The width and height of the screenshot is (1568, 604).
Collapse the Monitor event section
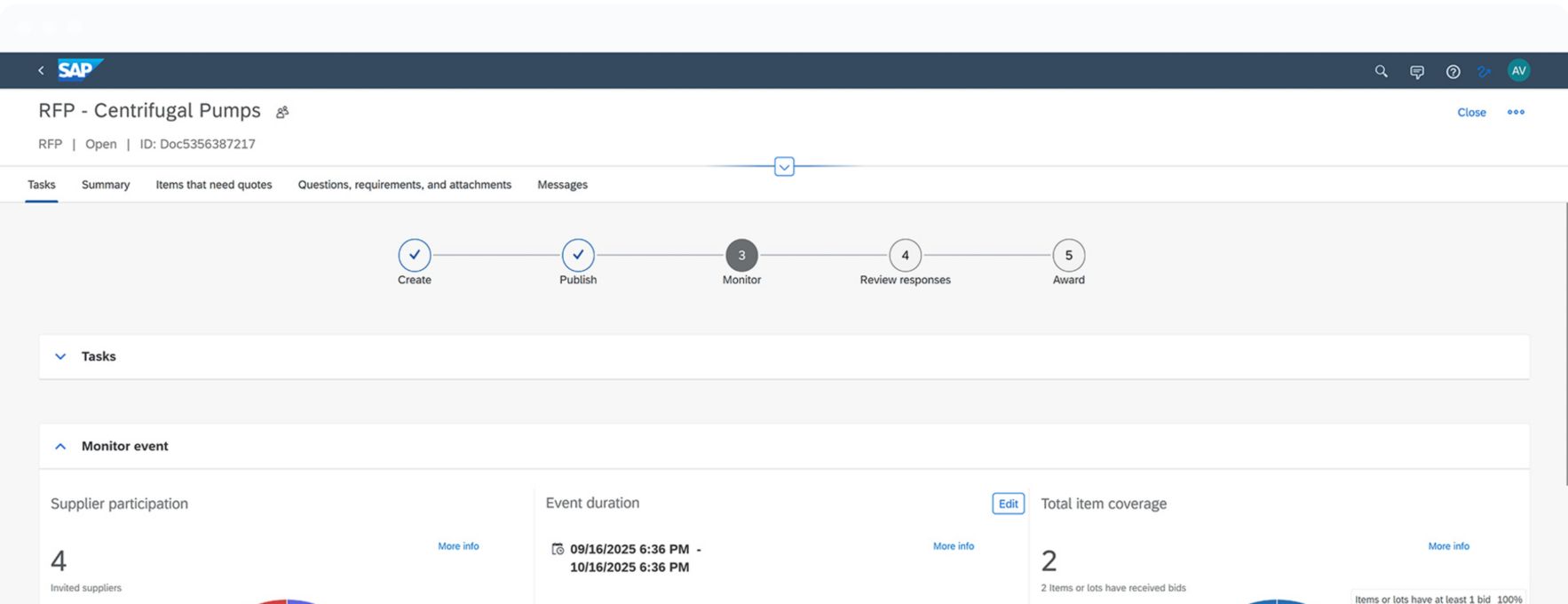(60, 446)
